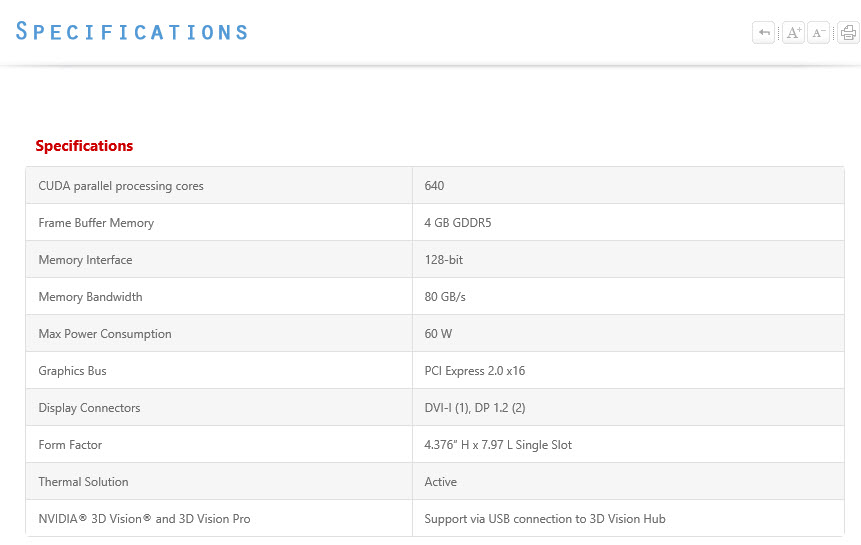Select the CUDA parallel processing cores row label

(x=121, y=186)
